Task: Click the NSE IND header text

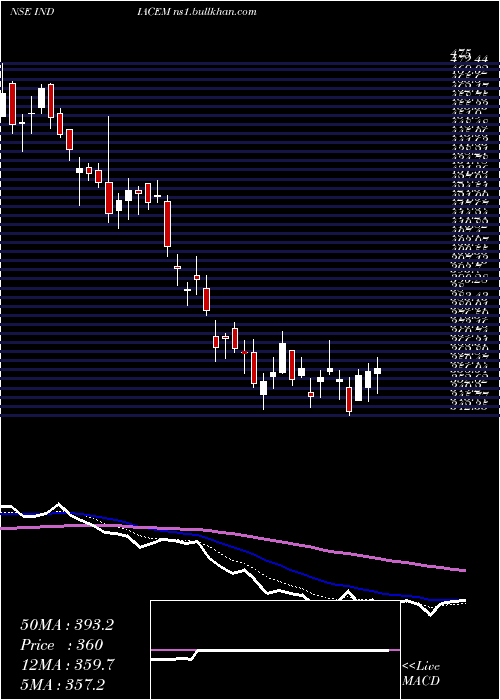Action: tap(32, 12)
